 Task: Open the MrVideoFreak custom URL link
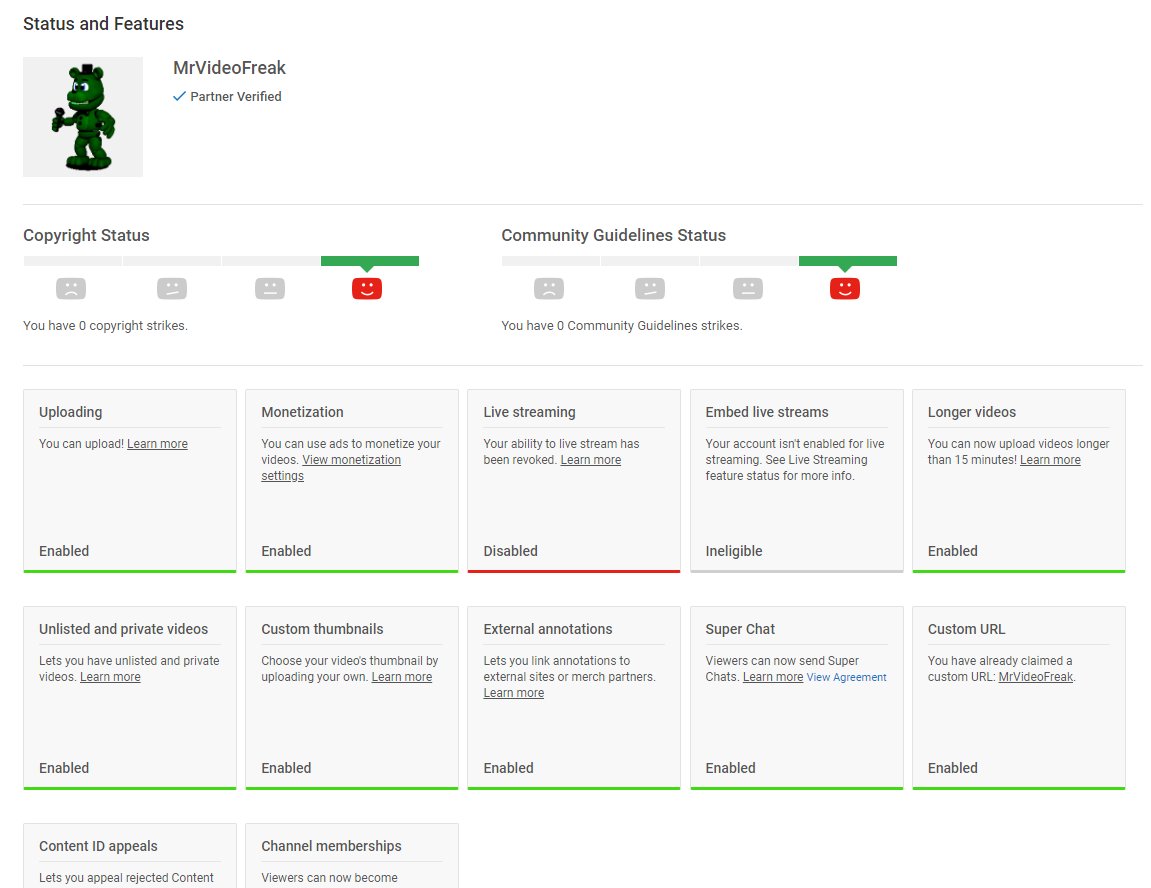(1036, 677)
